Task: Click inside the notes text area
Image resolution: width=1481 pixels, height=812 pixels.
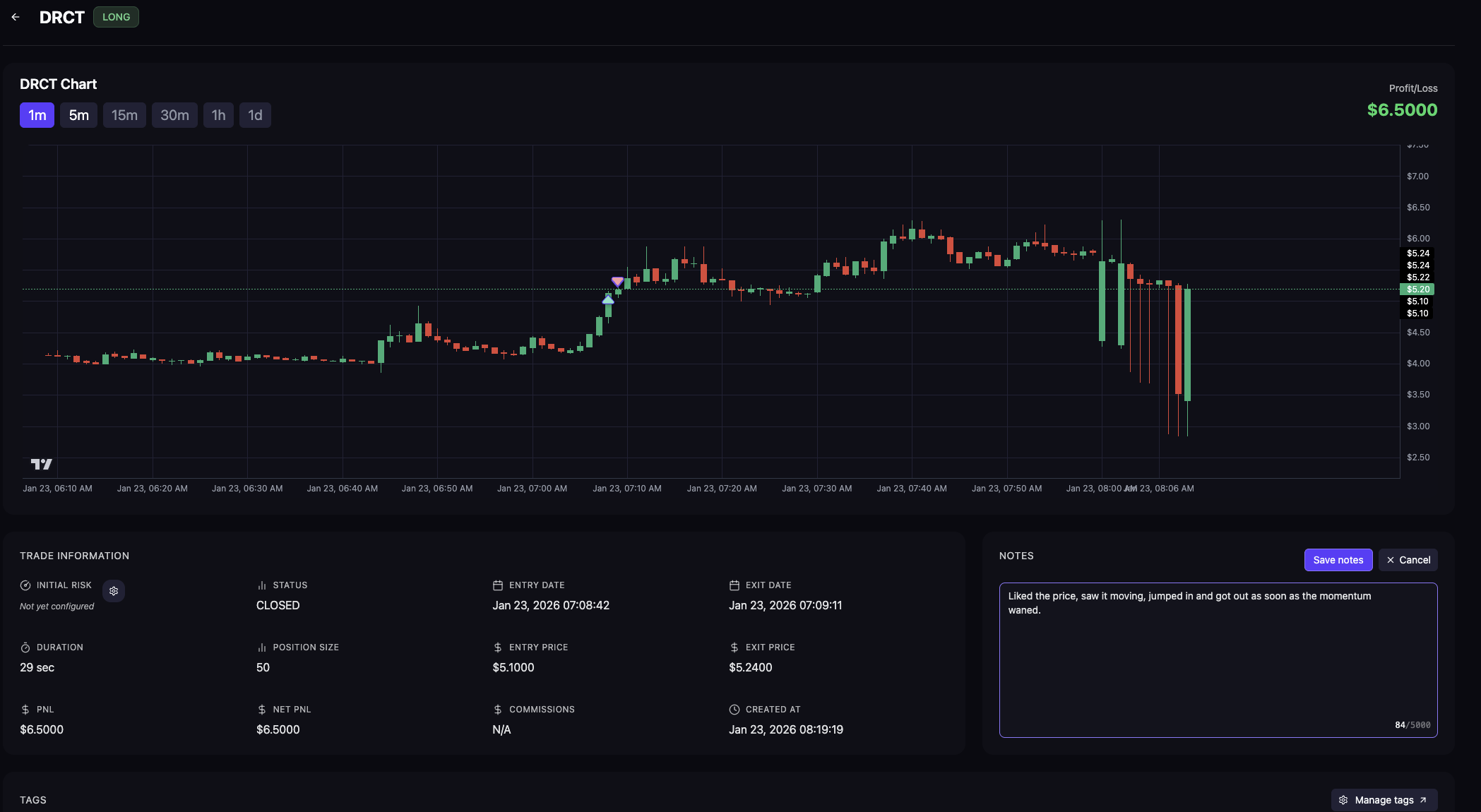Action: pos(1218,664)
